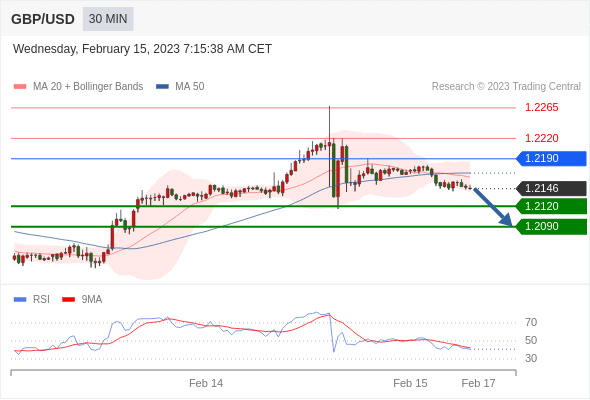Click the 1.2265 resistance level label
590x400 pixels.
click(x=541, y=108)
